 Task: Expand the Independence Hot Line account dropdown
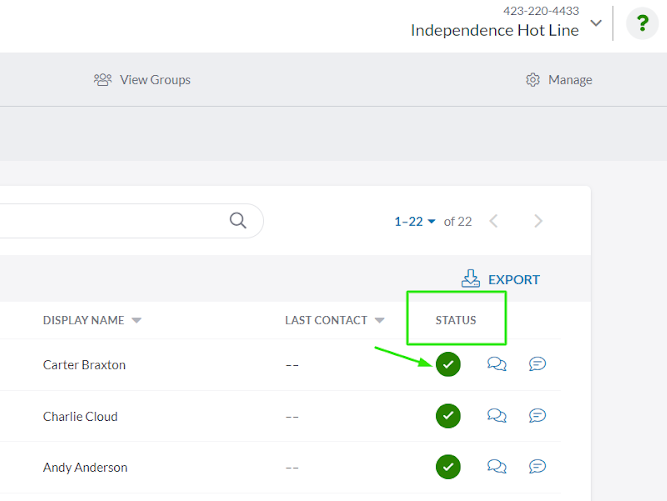point(596,23)
